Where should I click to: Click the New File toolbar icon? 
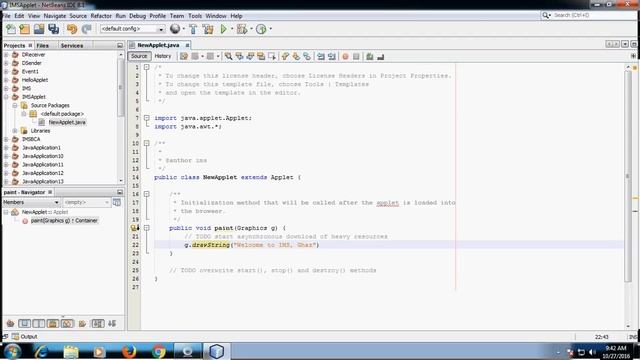coord(11,29)
